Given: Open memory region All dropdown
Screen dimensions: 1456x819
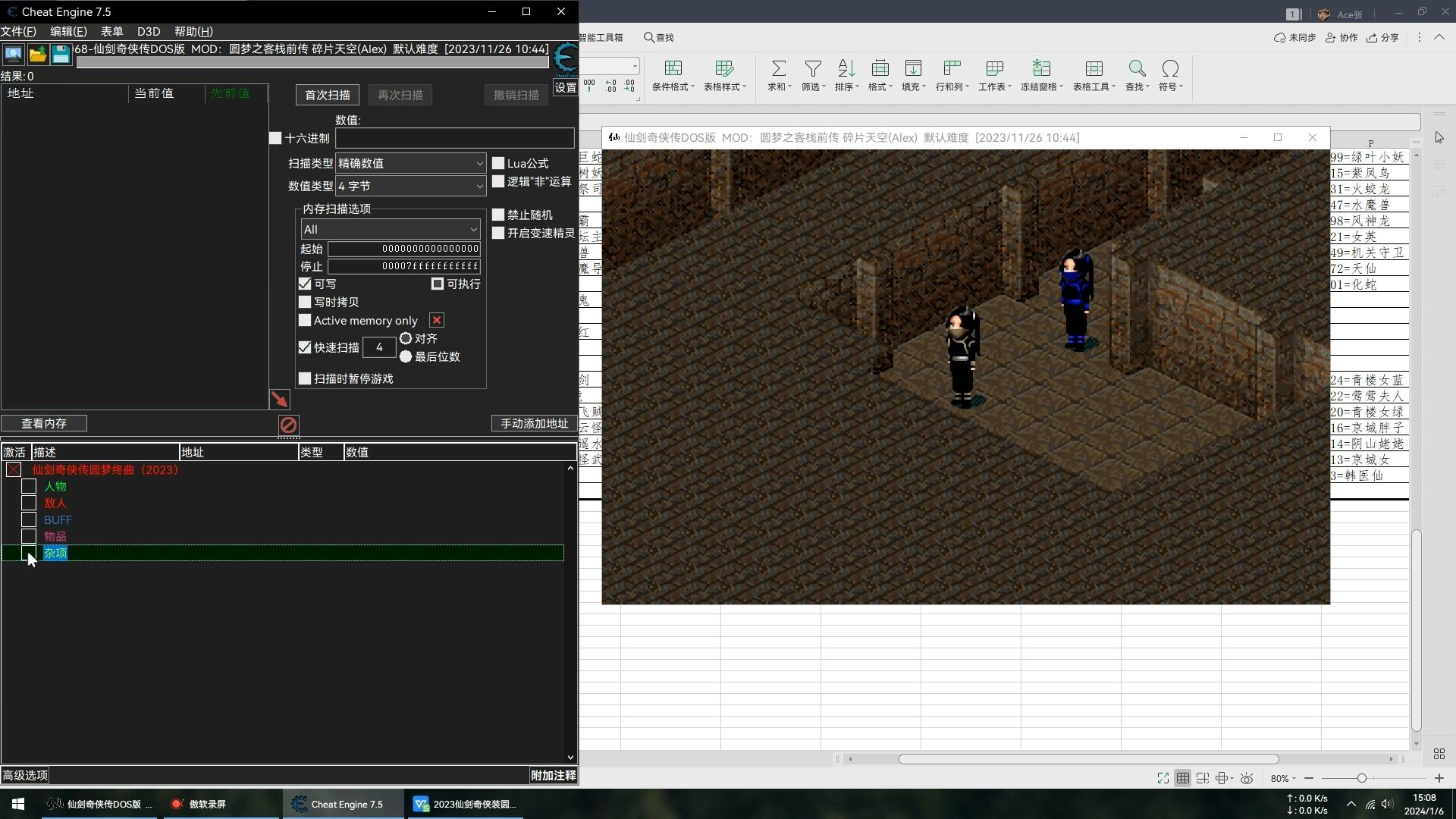Looking at the screenshot, I should click(x=391, y=229).
